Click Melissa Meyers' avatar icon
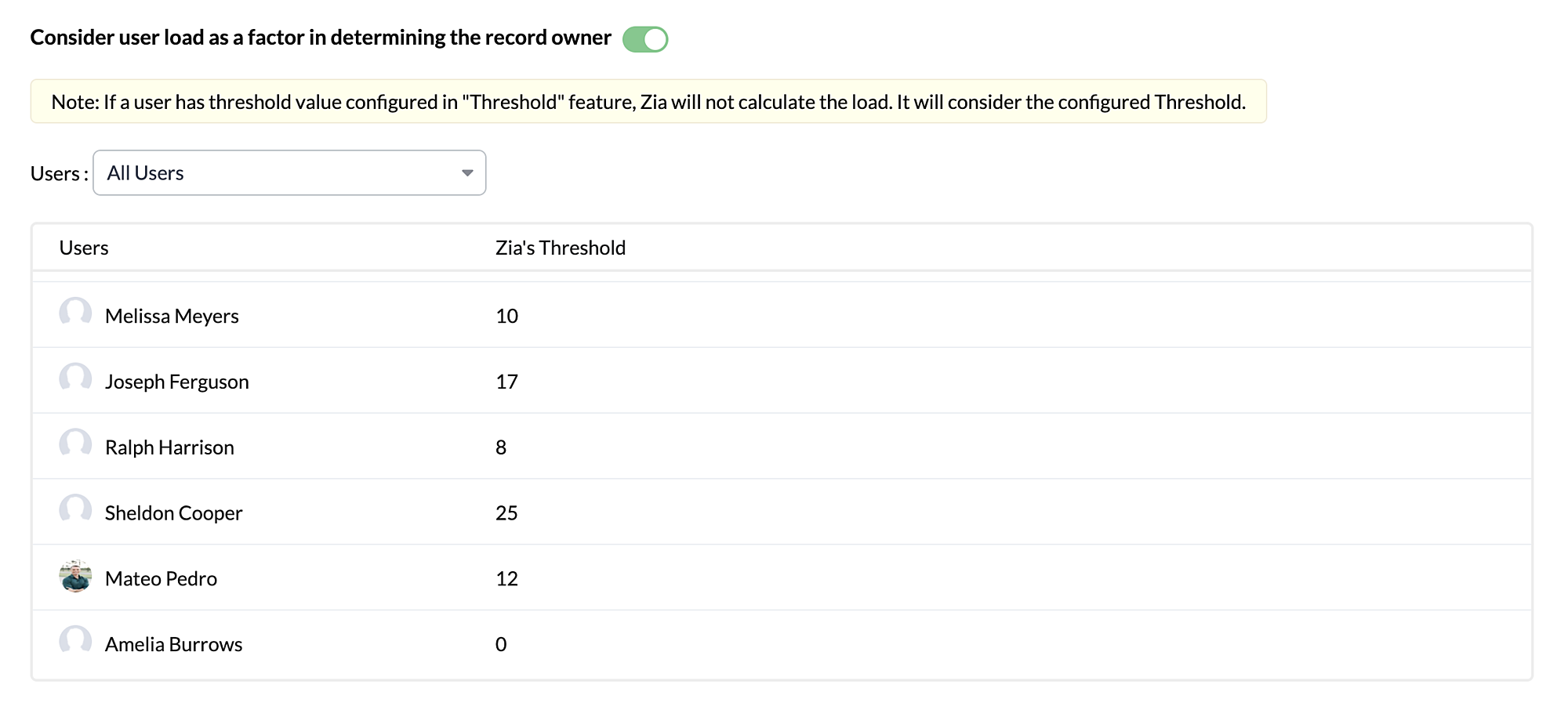Viewport: 1568px width, 717px height. click(75, 313)
